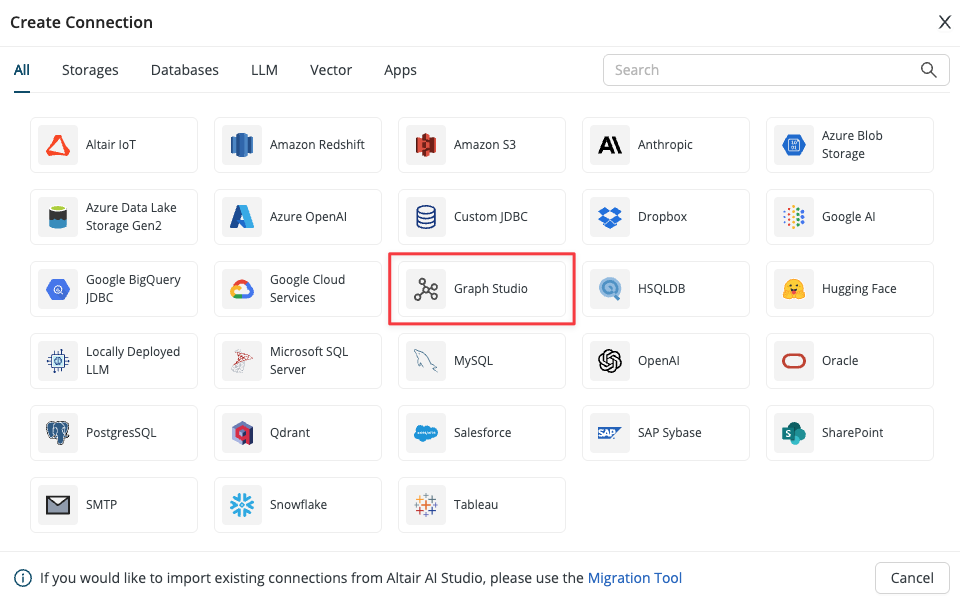Click the Altair IoT connection icon
960x602 pixels.
58,145
